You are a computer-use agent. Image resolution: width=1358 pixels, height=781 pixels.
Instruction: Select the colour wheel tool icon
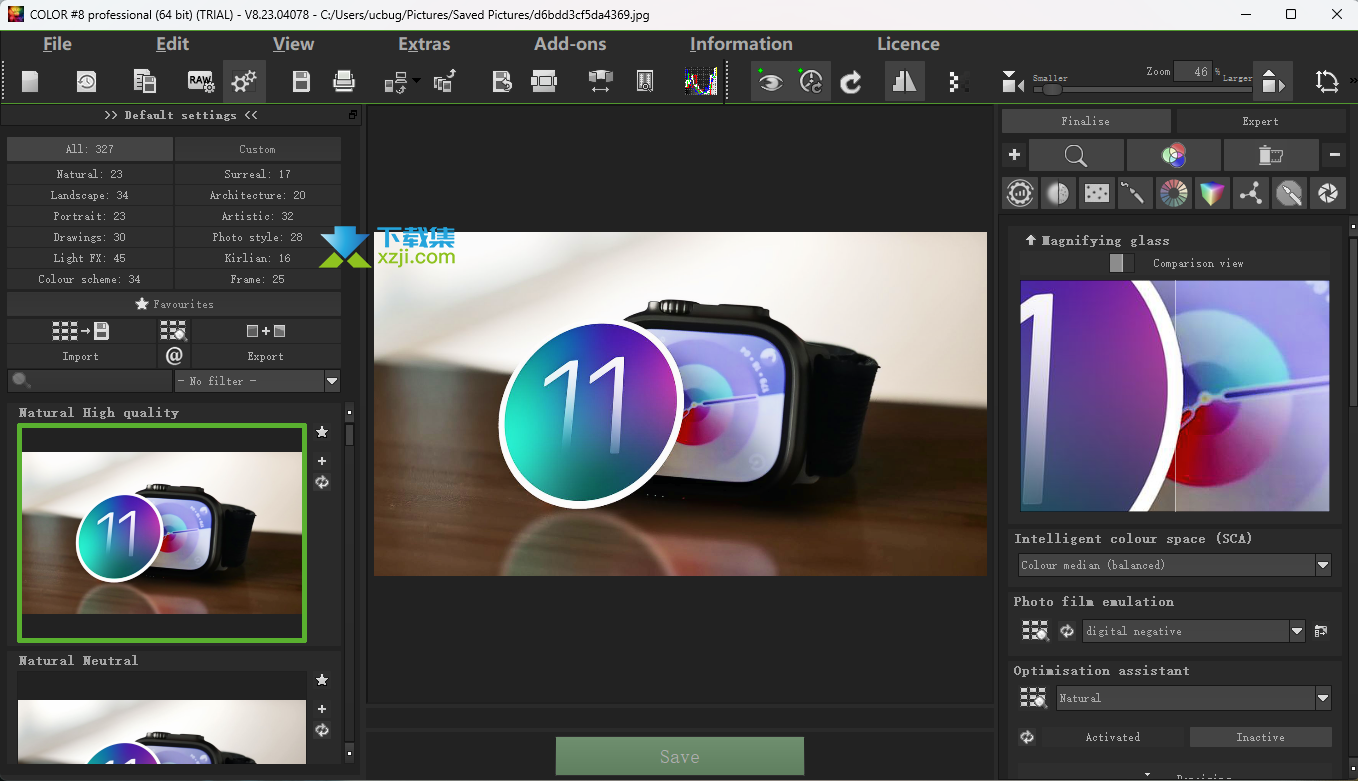[1174, 193]
